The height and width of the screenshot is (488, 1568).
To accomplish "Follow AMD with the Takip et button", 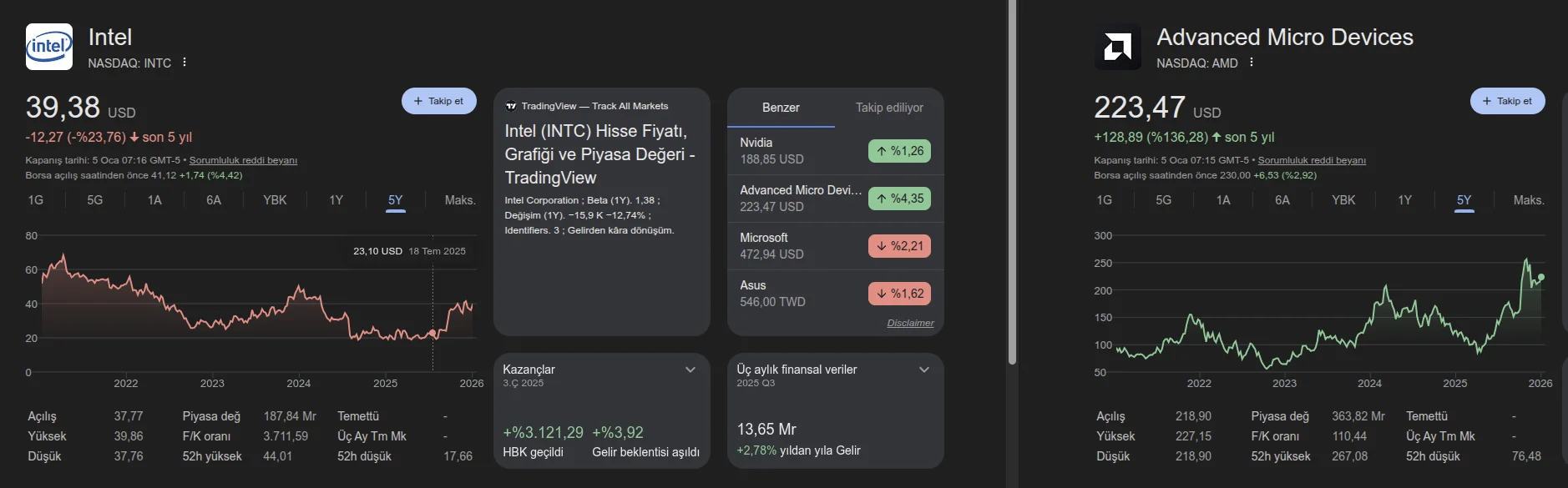I will (x=1507, y=101).
